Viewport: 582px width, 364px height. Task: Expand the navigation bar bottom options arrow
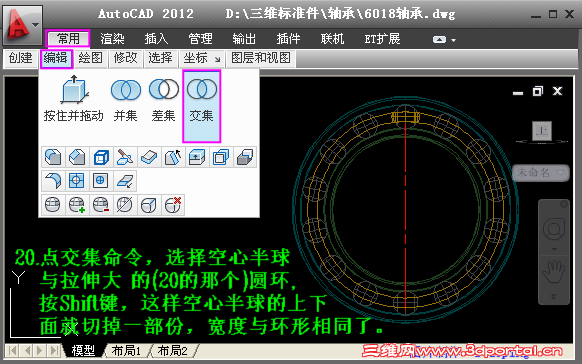point(554,296)
